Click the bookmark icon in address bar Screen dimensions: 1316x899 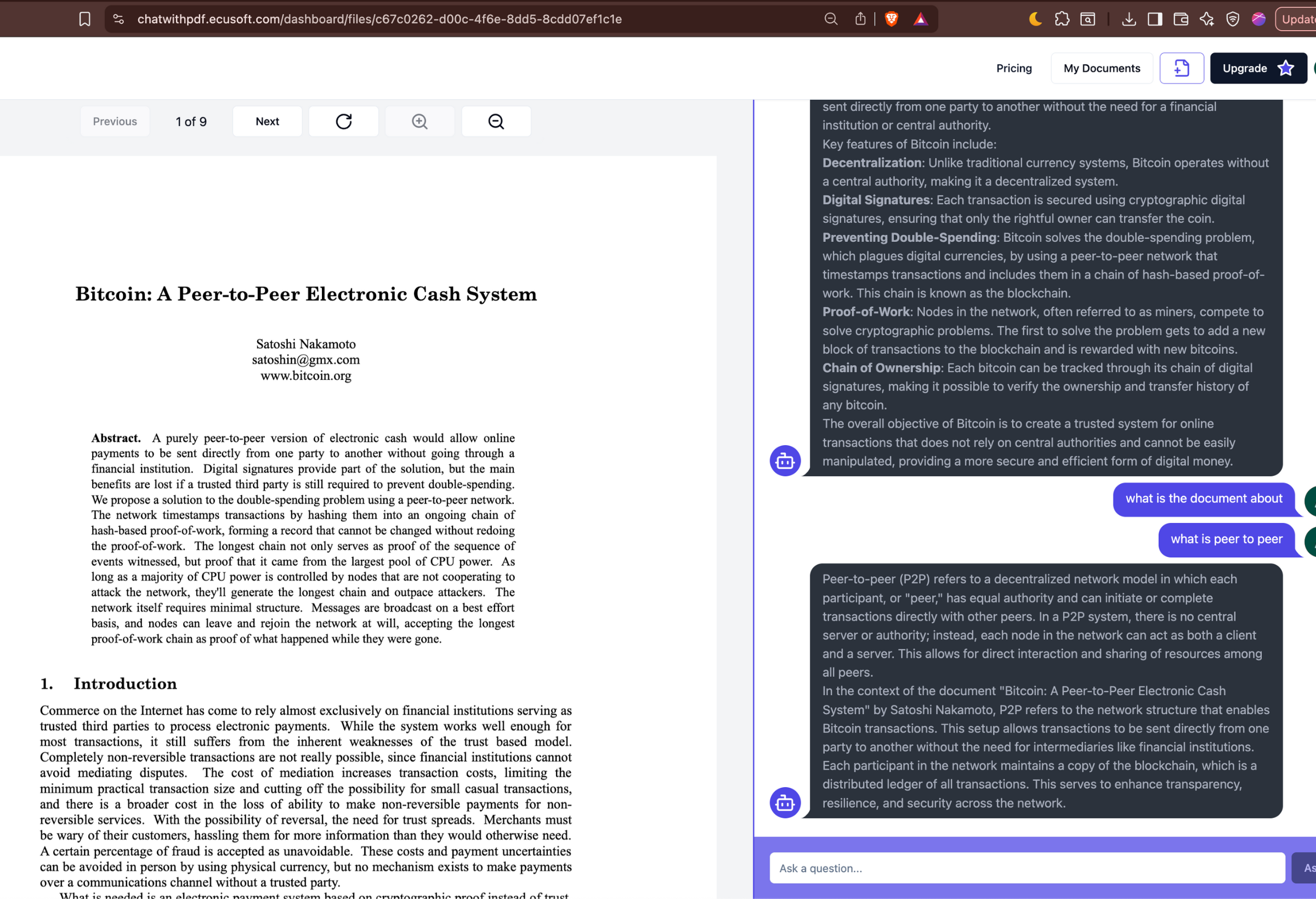(x=85, y=19)
